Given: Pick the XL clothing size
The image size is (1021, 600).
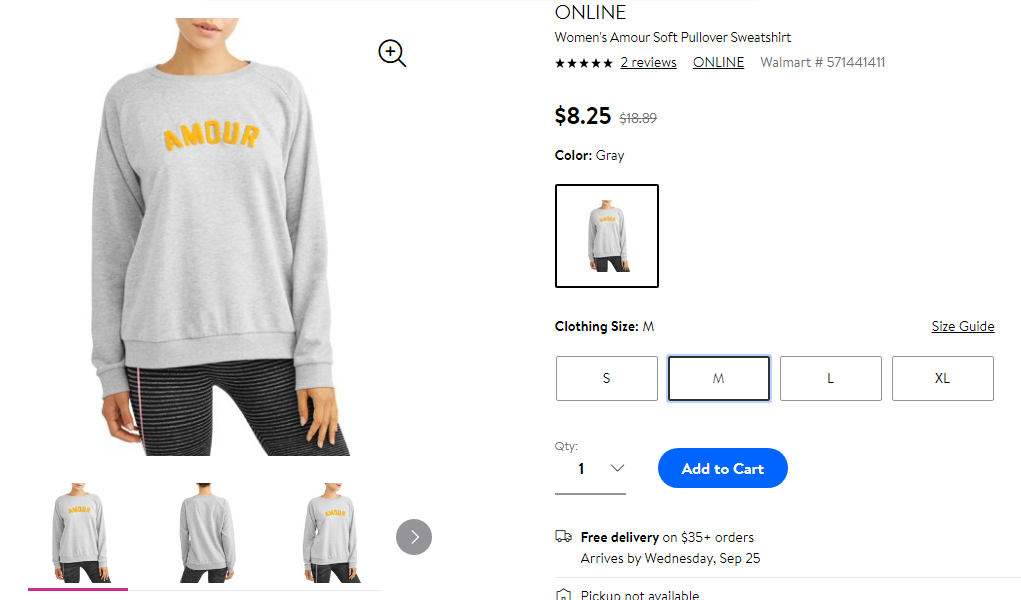Looking at the screenshot, I should click(943, 379).
